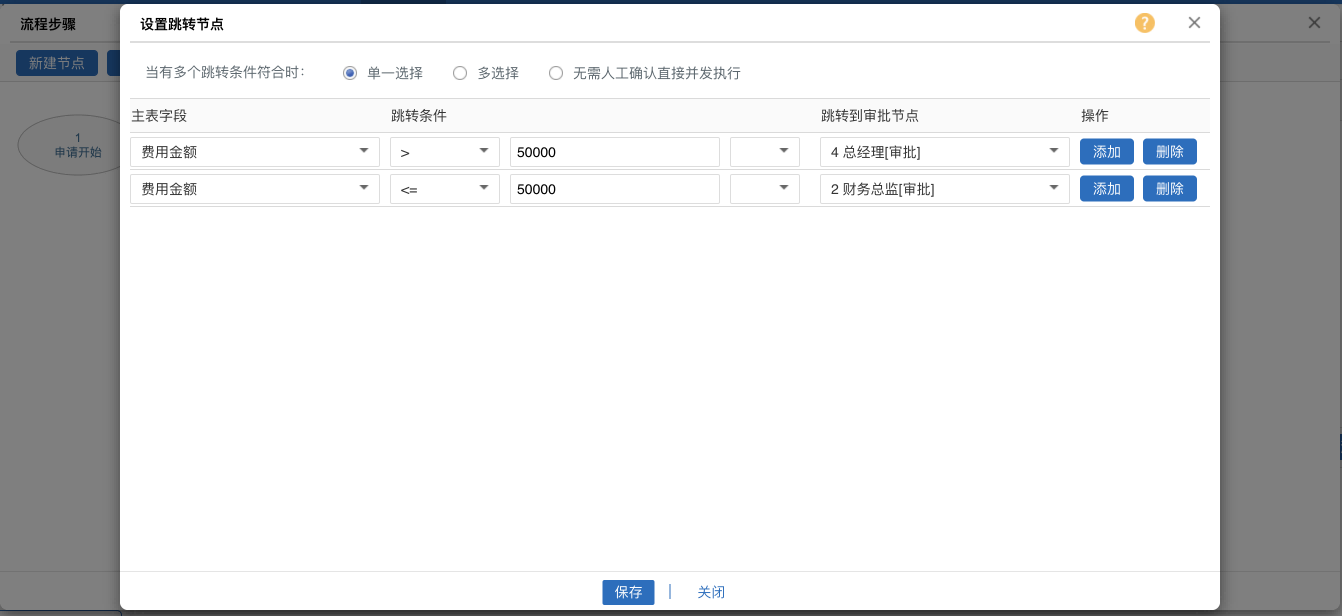
Task: Select the 多选择 radio option
Action: click(460, 73)
